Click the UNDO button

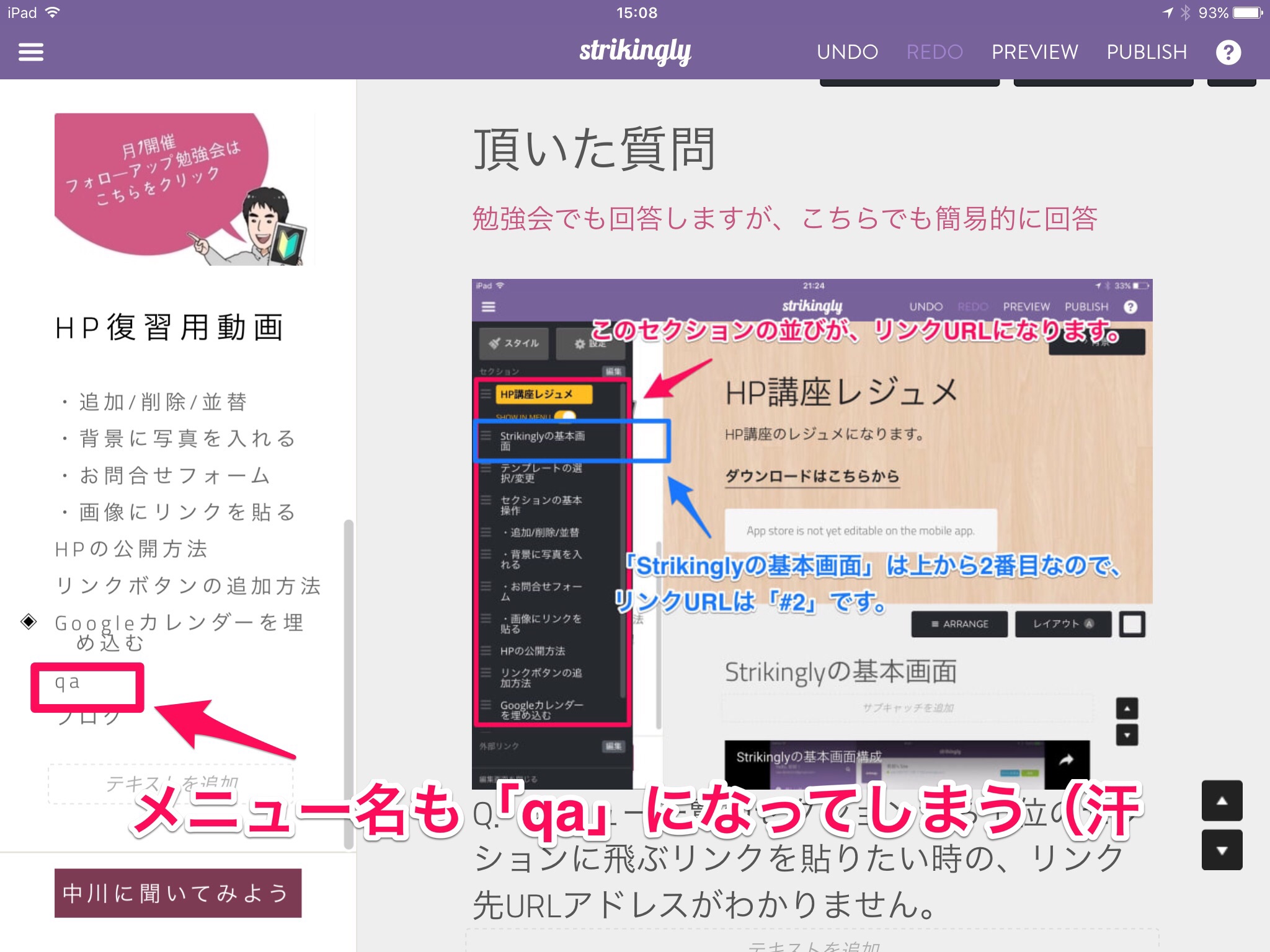point(847,52)
